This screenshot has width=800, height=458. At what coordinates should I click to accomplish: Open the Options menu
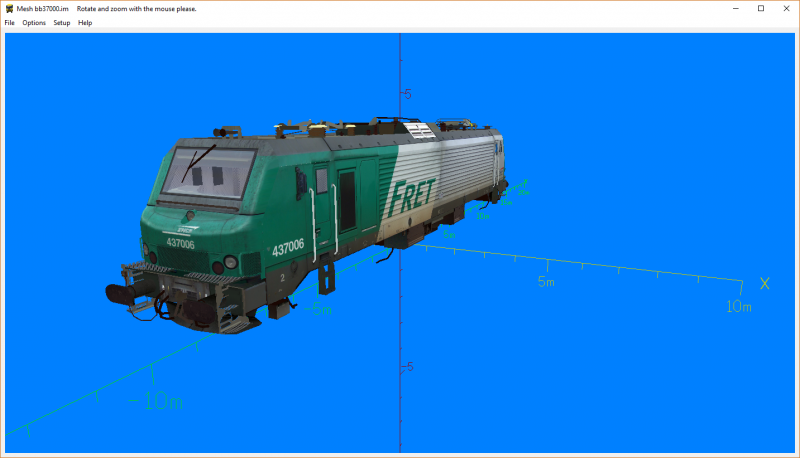34,22
